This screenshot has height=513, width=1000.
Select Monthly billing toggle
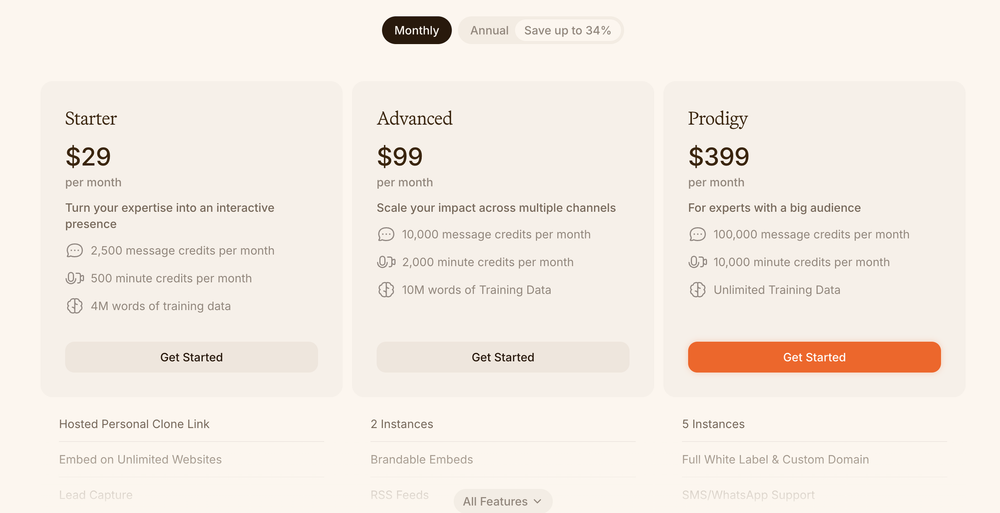(x=416, y=31)
